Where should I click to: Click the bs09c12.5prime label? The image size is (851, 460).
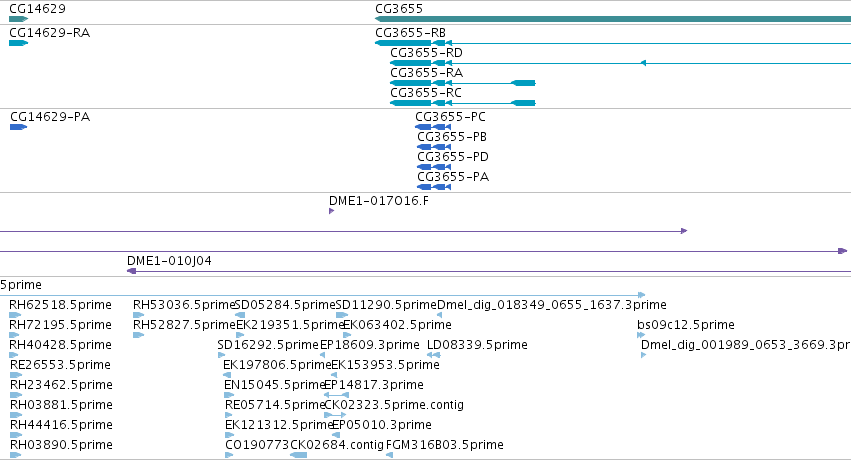coord(686,325)
